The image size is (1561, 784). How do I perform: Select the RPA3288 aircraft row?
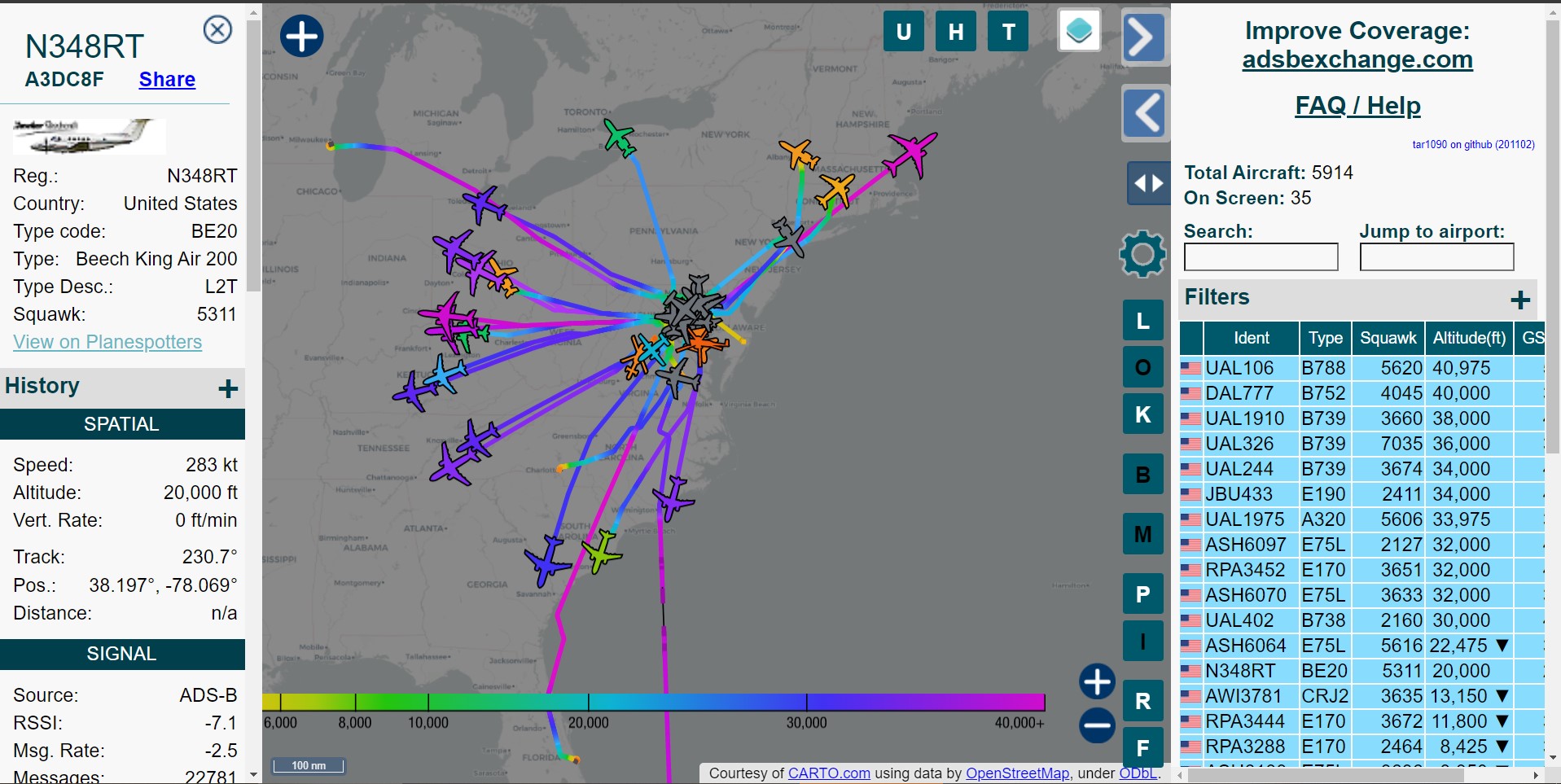[1361, 747]
